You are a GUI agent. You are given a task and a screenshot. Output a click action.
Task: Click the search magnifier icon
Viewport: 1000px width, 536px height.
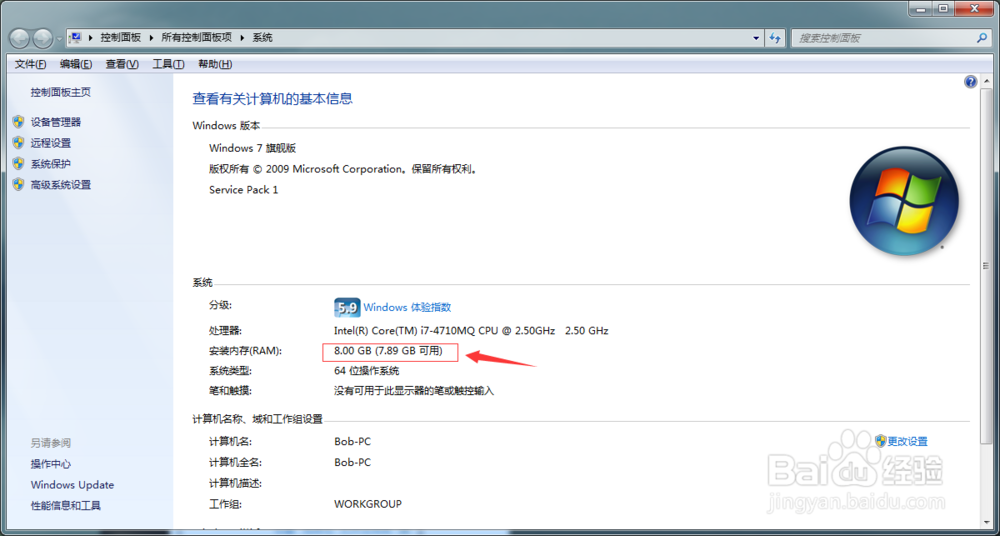click(x=982, y=38)
